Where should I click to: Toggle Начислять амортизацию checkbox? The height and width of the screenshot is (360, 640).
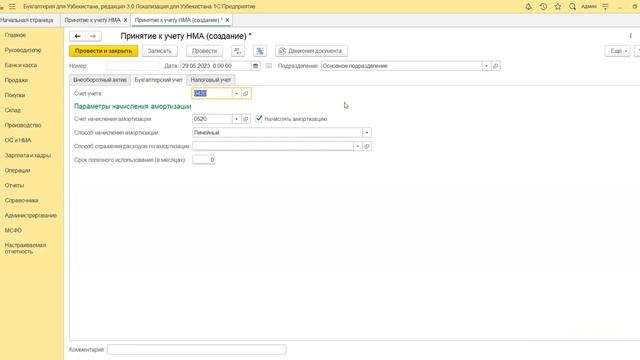[259, 119]
